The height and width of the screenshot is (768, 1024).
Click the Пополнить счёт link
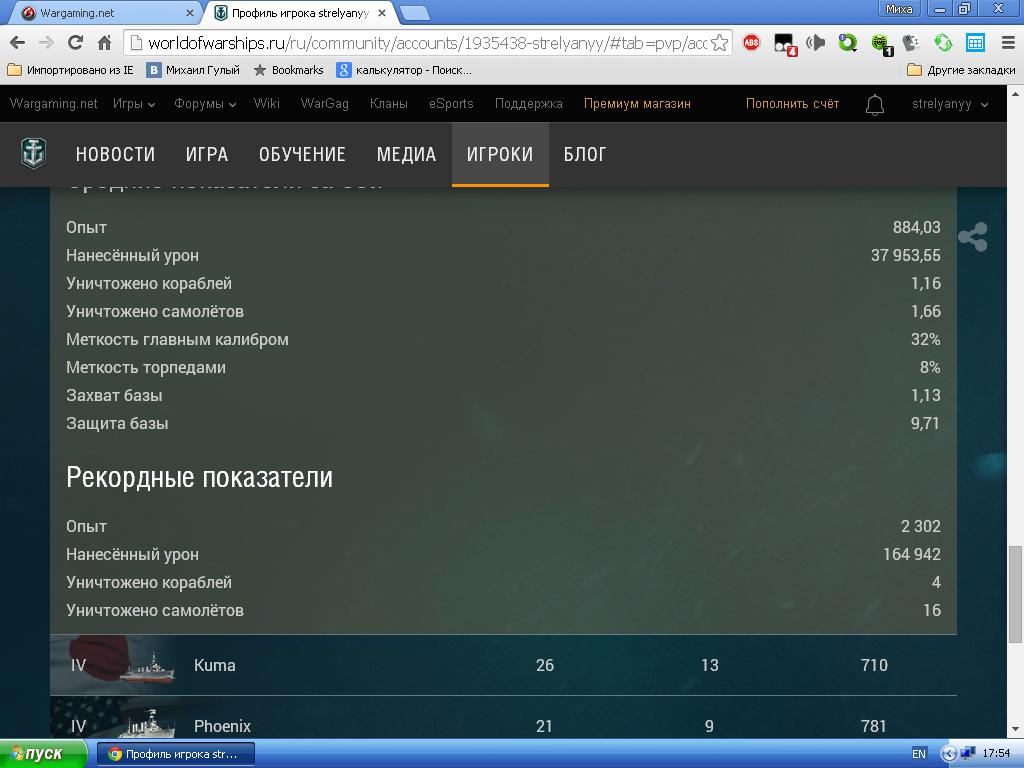pos(792,104)
